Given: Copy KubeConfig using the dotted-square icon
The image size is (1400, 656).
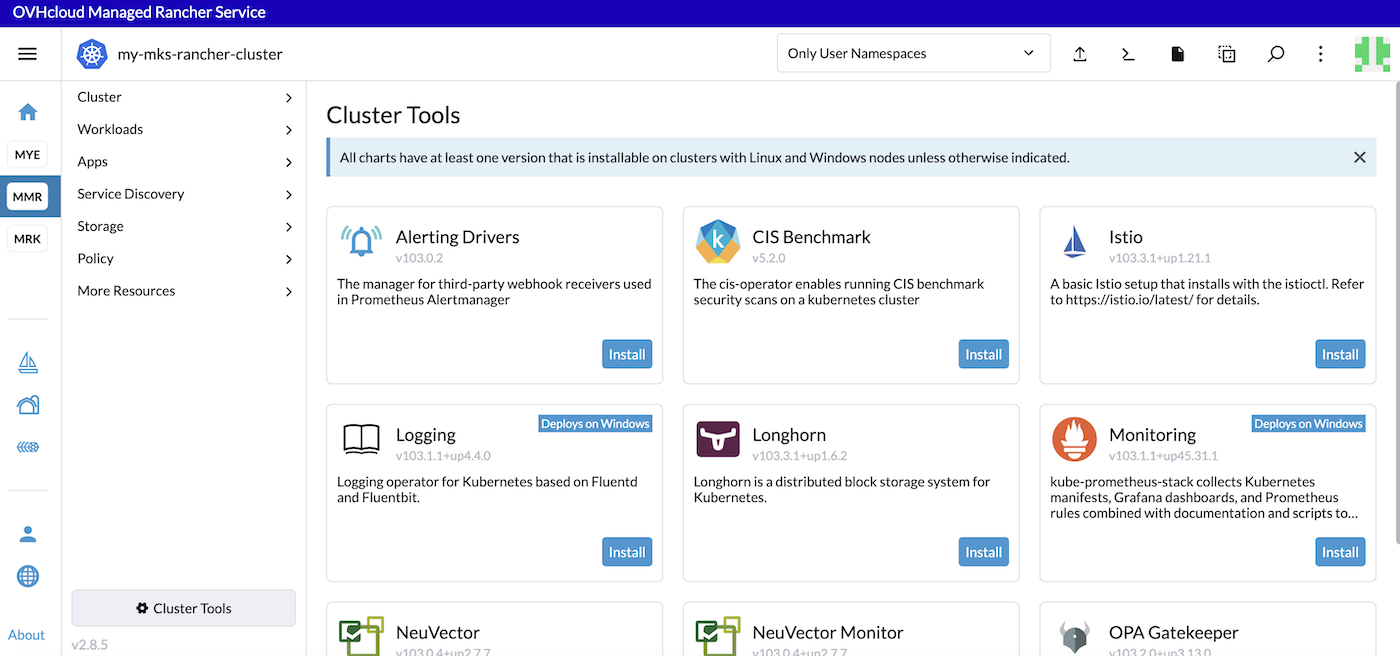Looking at the screenshot, I should (1226, 54).
